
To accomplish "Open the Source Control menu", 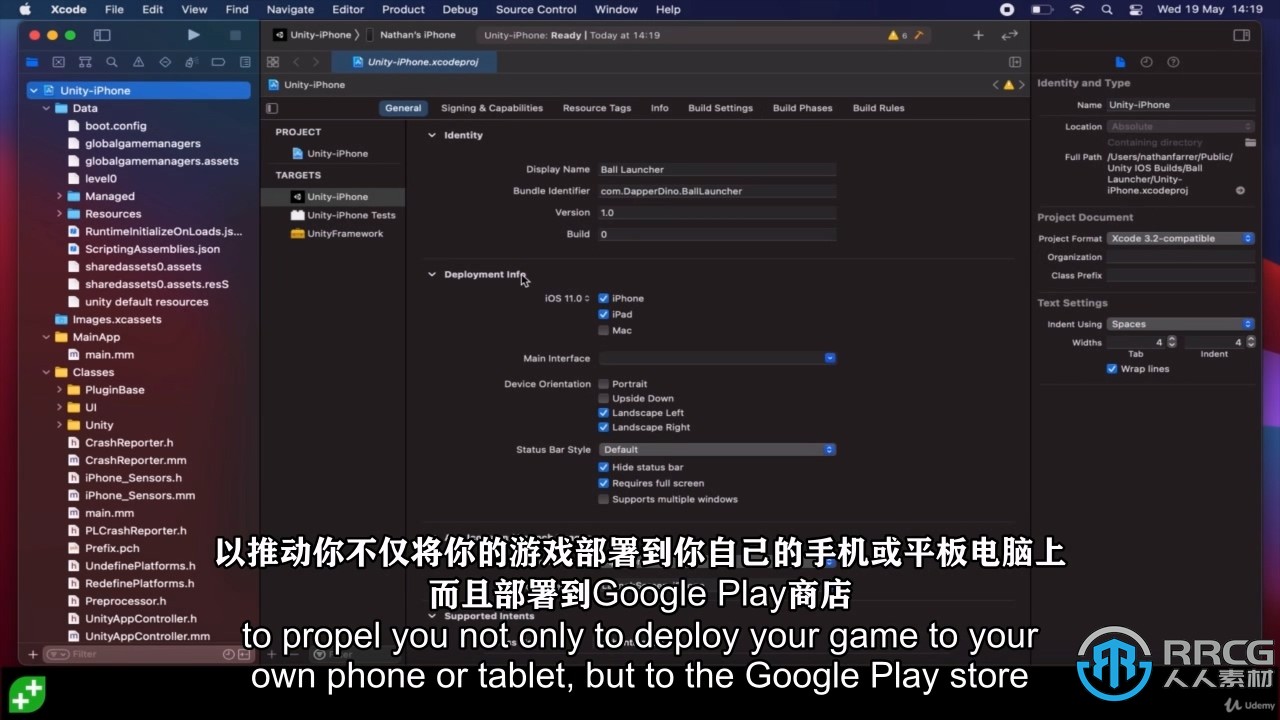I will [x=536, y=9].
